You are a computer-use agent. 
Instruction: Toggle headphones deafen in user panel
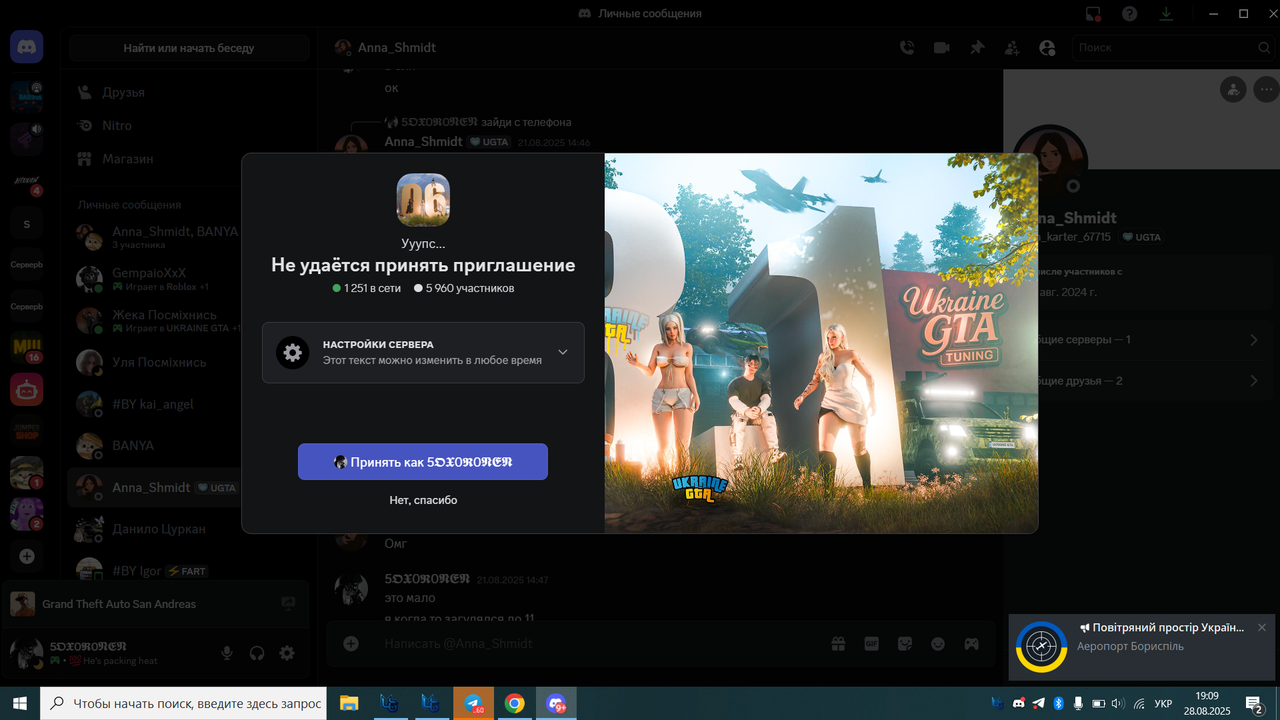(257, 653)
